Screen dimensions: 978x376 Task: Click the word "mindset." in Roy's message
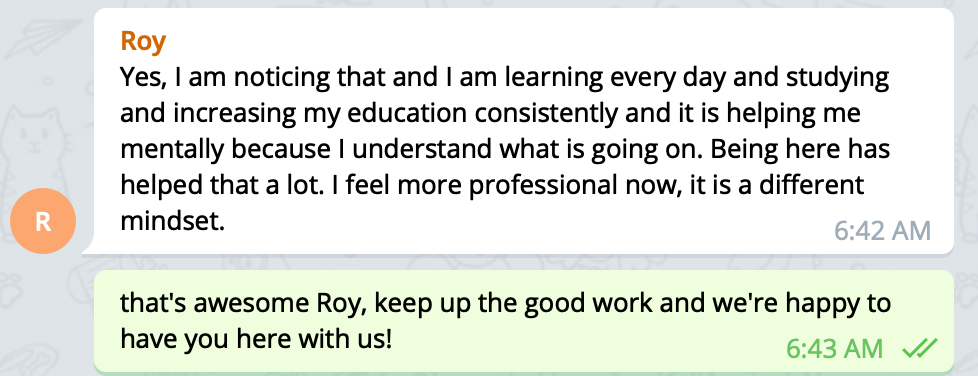click(172, 221)
